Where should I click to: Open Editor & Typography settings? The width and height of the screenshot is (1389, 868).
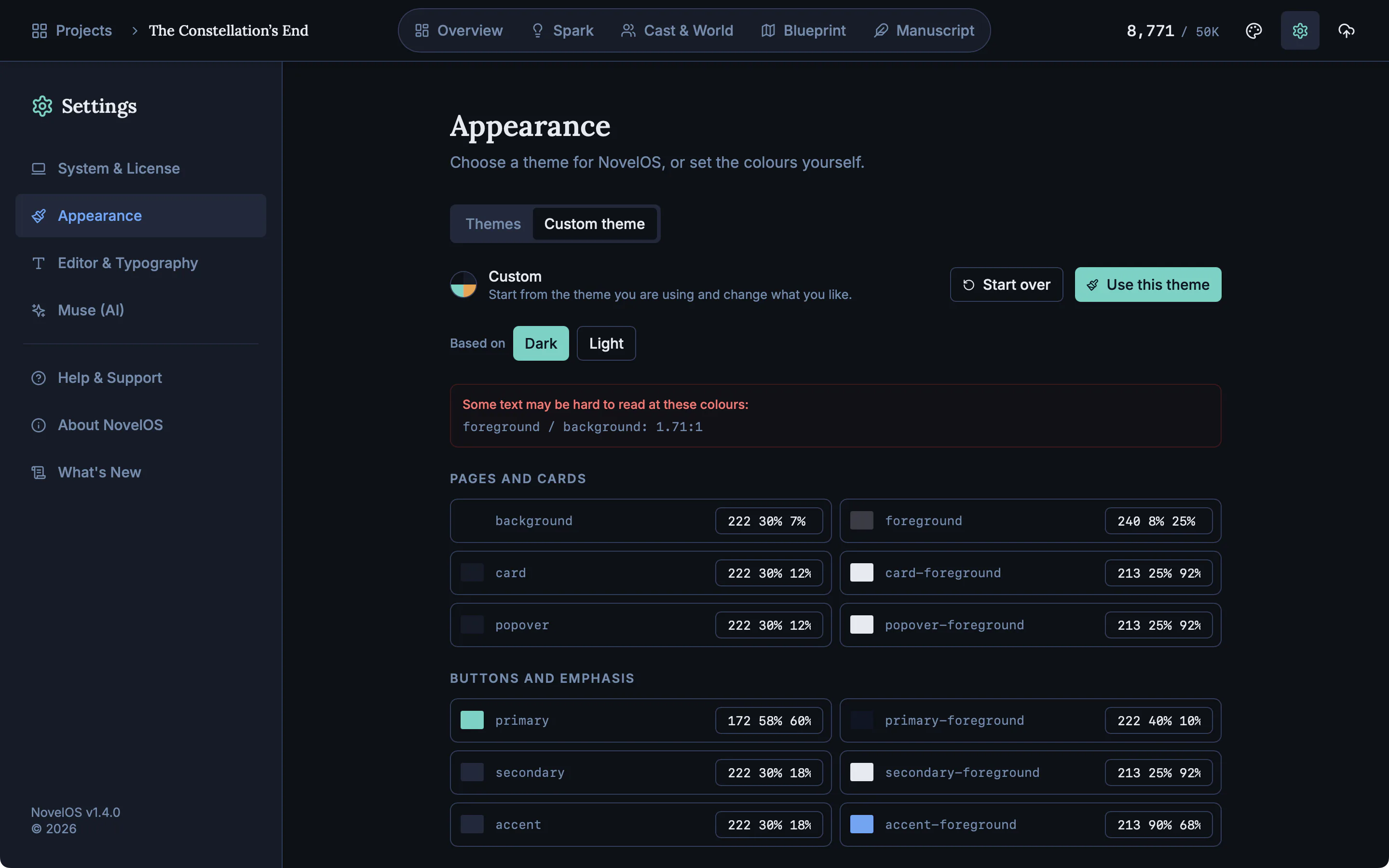coord(141,263)
